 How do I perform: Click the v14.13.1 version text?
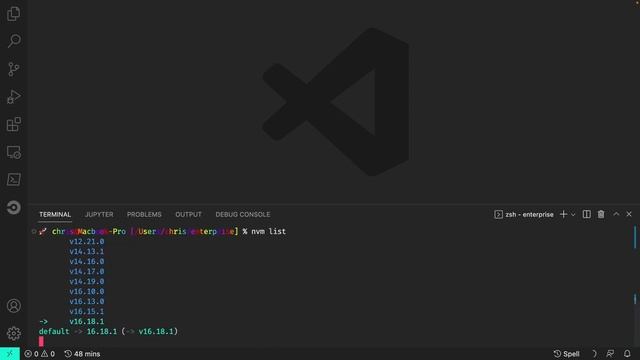pos(87,251)
